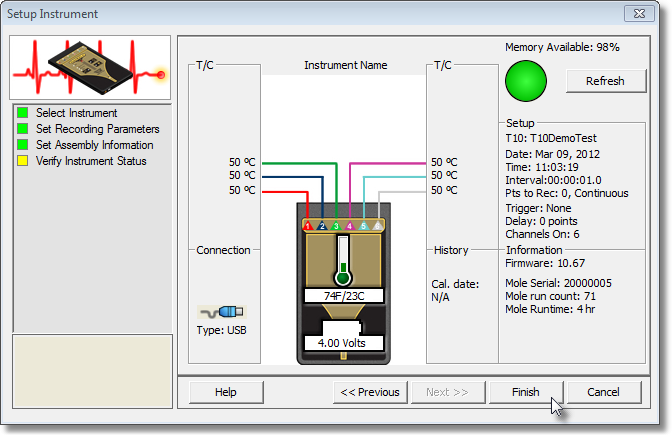This screenshot has height=437, width=672.
Task: Click the Refresh button
Action: click(x=606, y=81)
